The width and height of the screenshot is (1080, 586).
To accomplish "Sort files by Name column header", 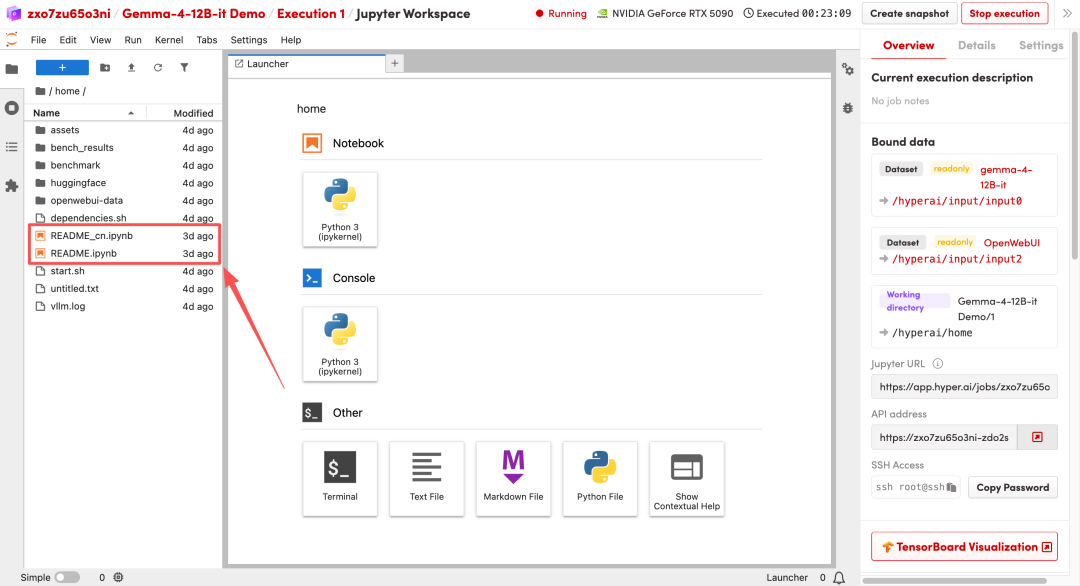I will point(85,113).
